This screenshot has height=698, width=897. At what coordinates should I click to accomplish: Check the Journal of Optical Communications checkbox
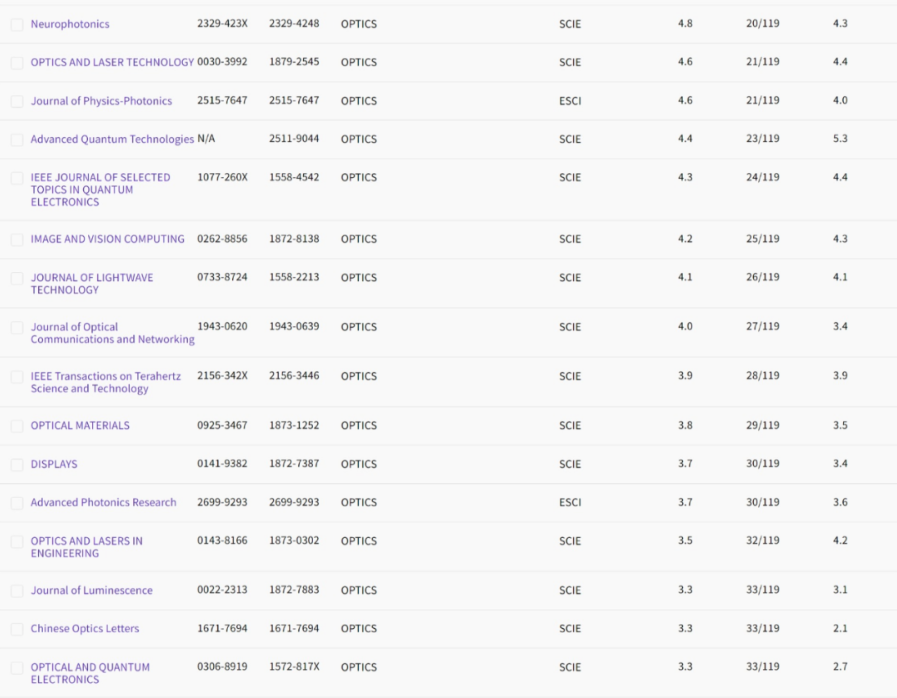click(17, 327)
